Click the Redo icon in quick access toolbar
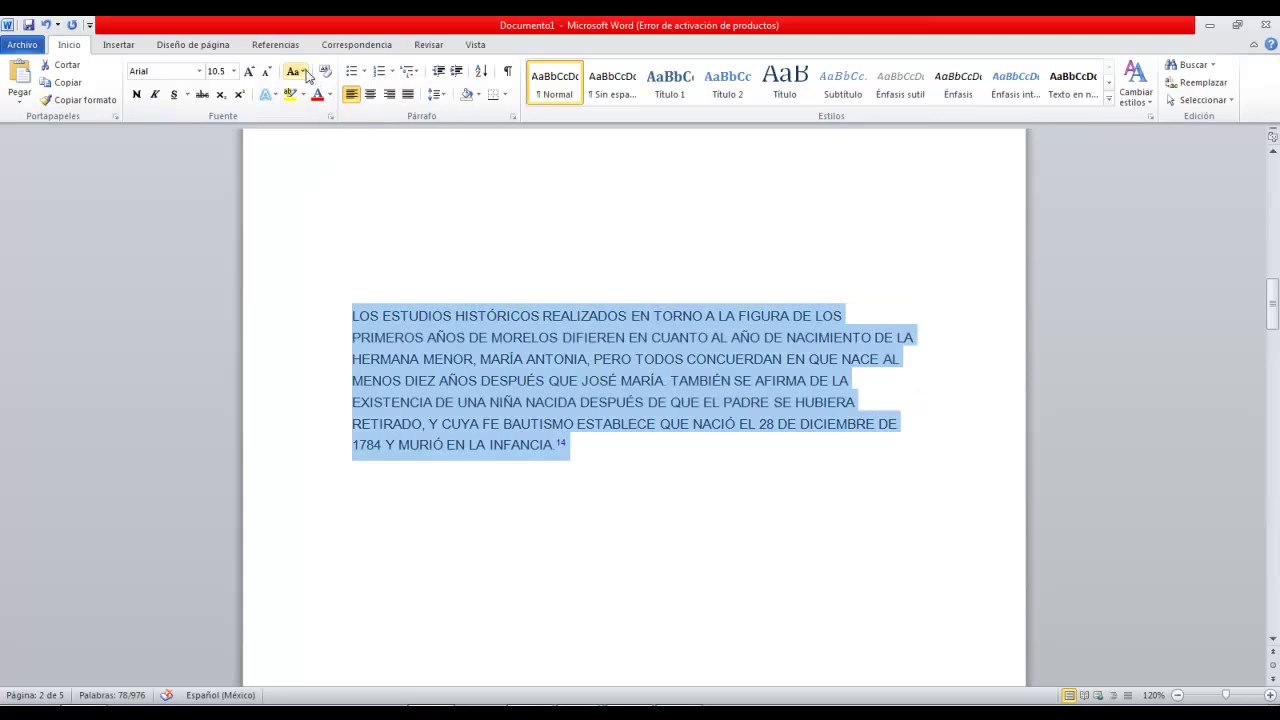 point(72,25)
